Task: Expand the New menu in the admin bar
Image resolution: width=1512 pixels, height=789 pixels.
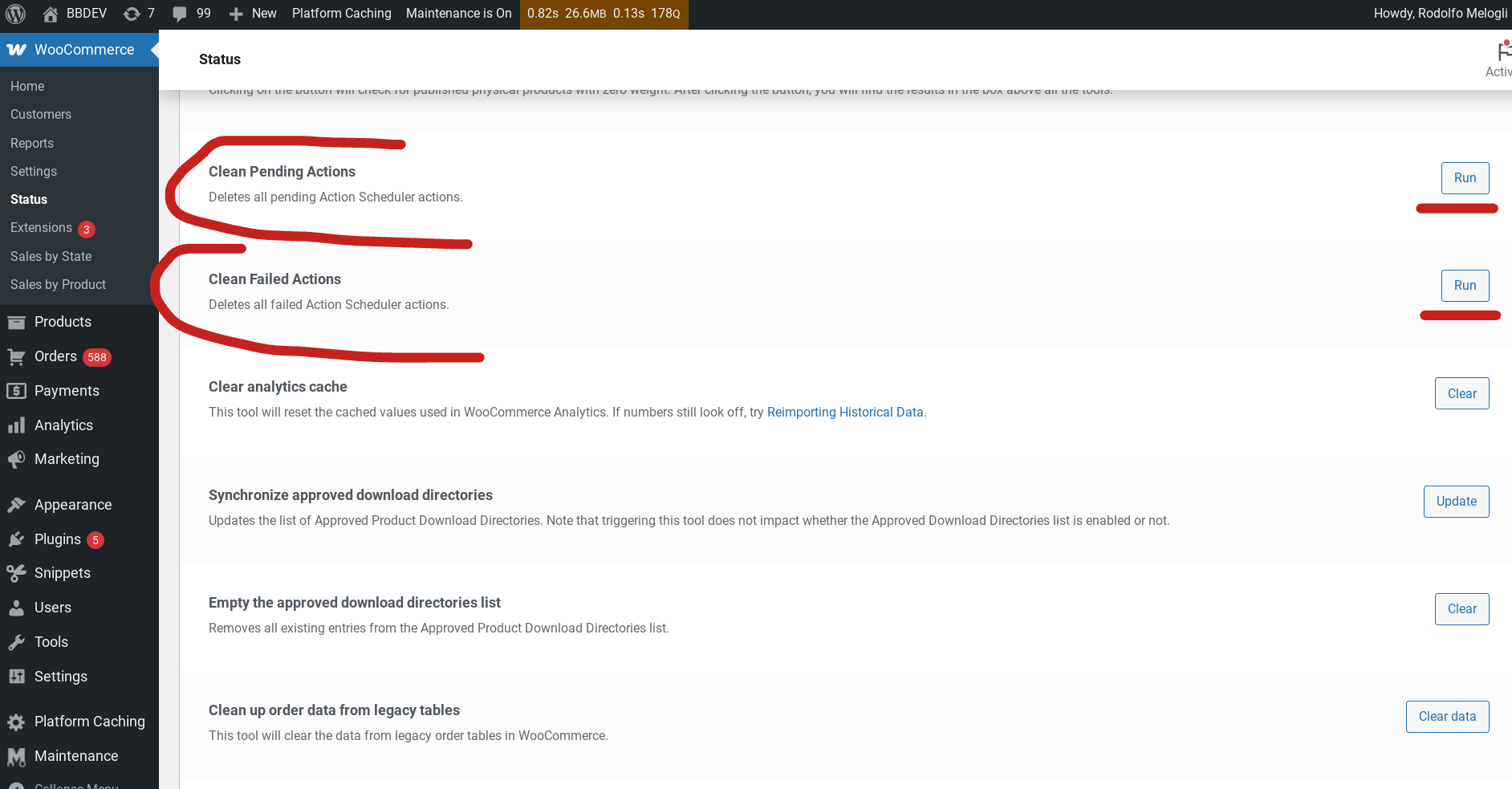Action: tap(252, 14)
